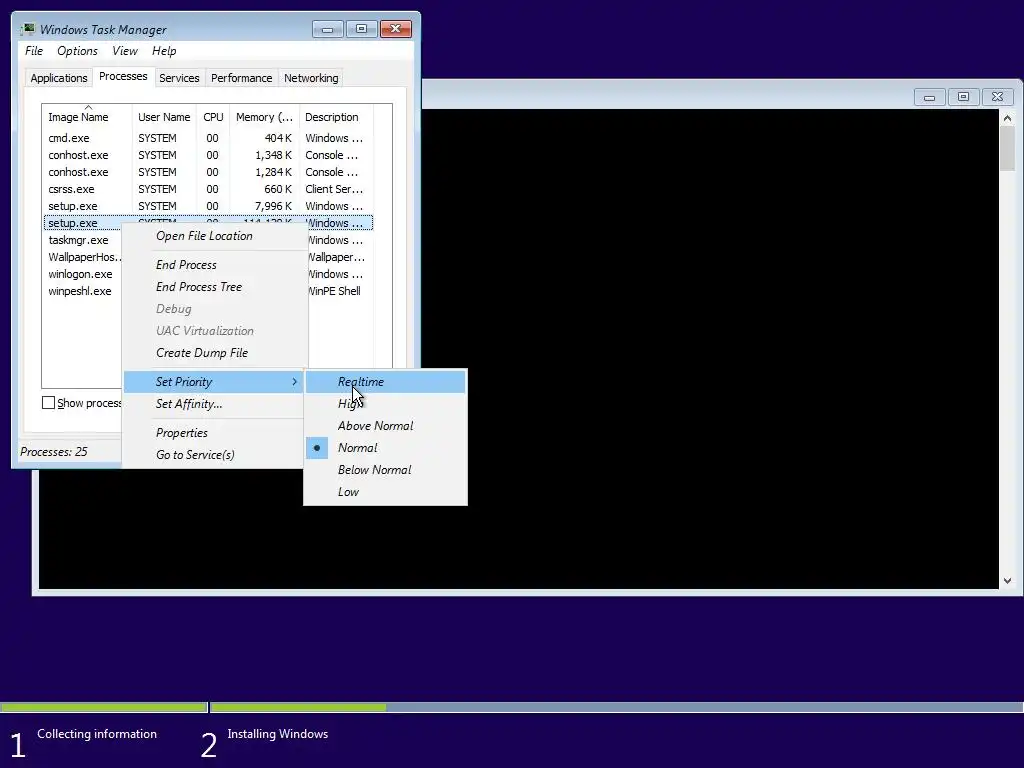The image size is (1024, 768).
Task: Choose End Process in context menu
Action: (214, 265)
